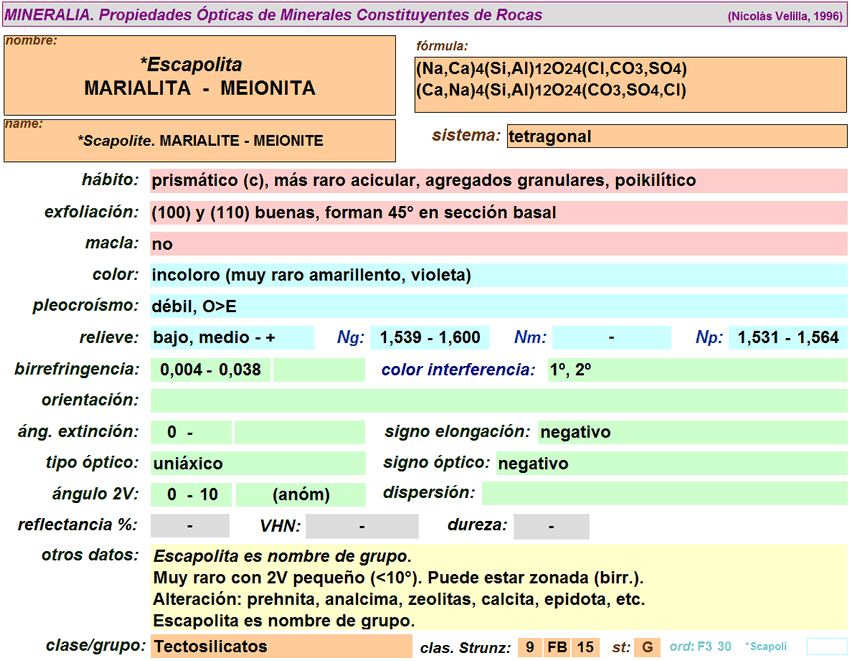Select the Ng refractive index field
This screenshot has width=850, height=661.
(429, 338)
